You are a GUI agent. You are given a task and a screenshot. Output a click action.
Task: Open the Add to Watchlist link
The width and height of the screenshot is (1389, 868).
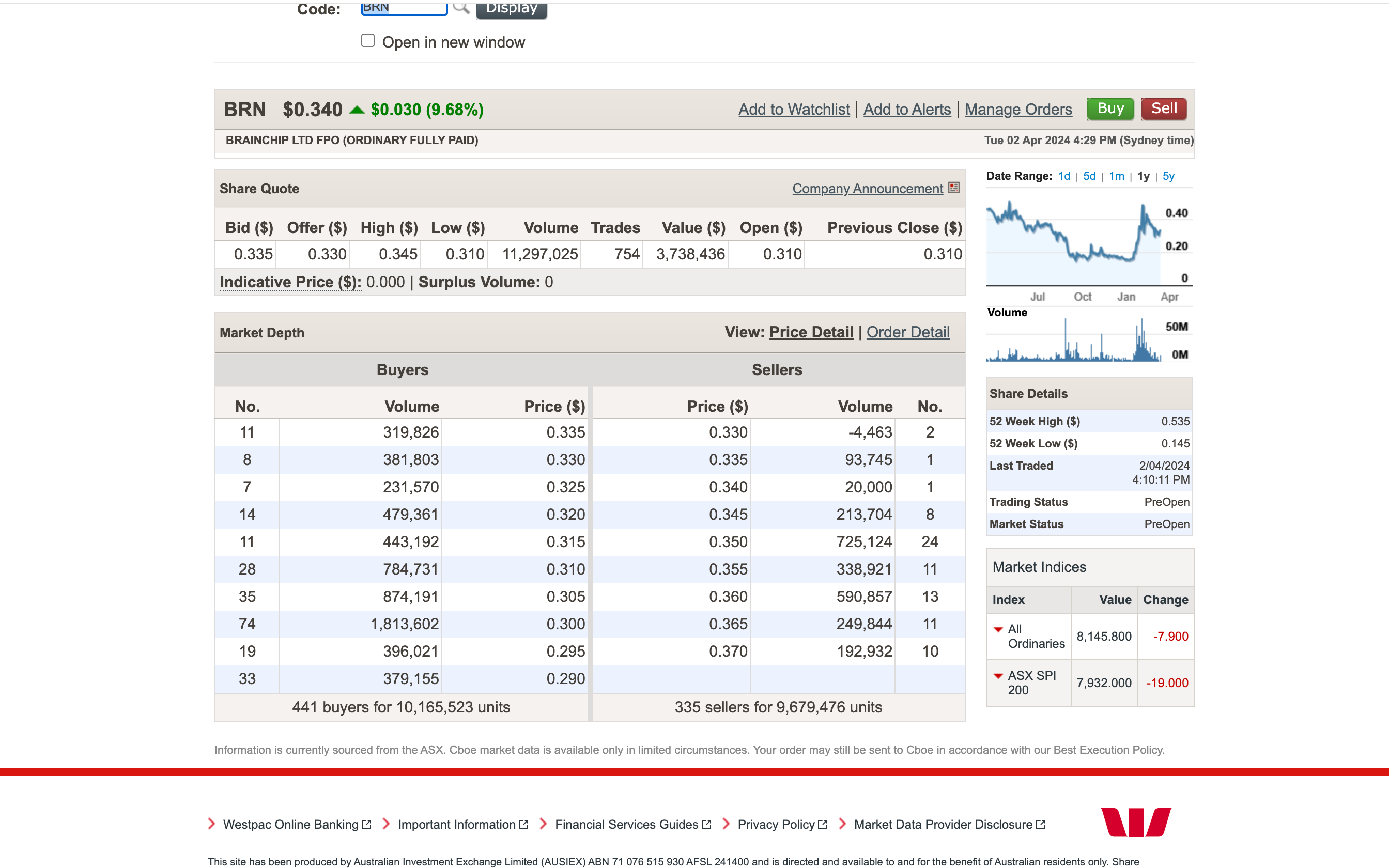click(794, 109)
